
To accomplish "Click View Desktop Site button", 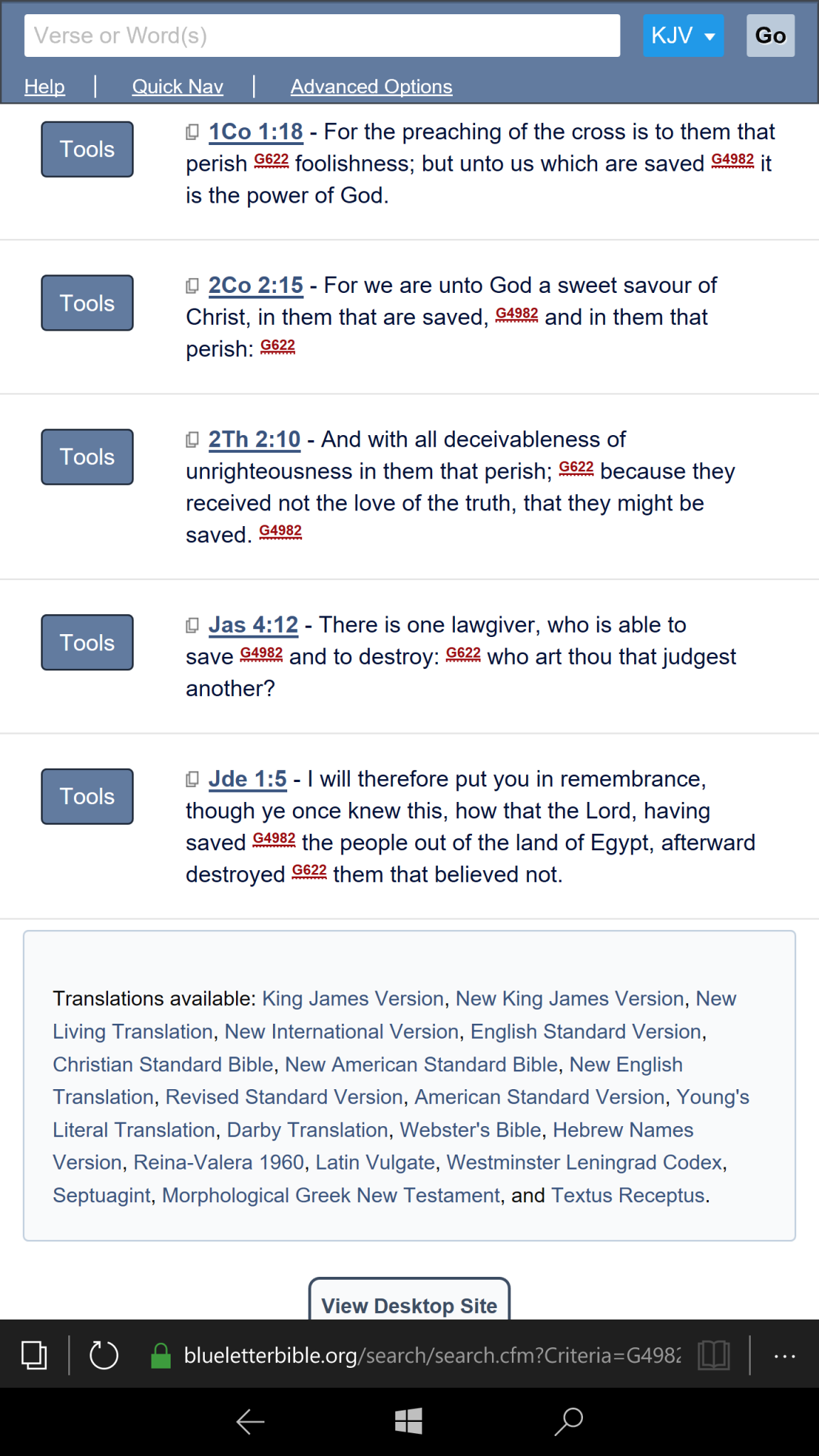I will click(x=409, y=1301).
